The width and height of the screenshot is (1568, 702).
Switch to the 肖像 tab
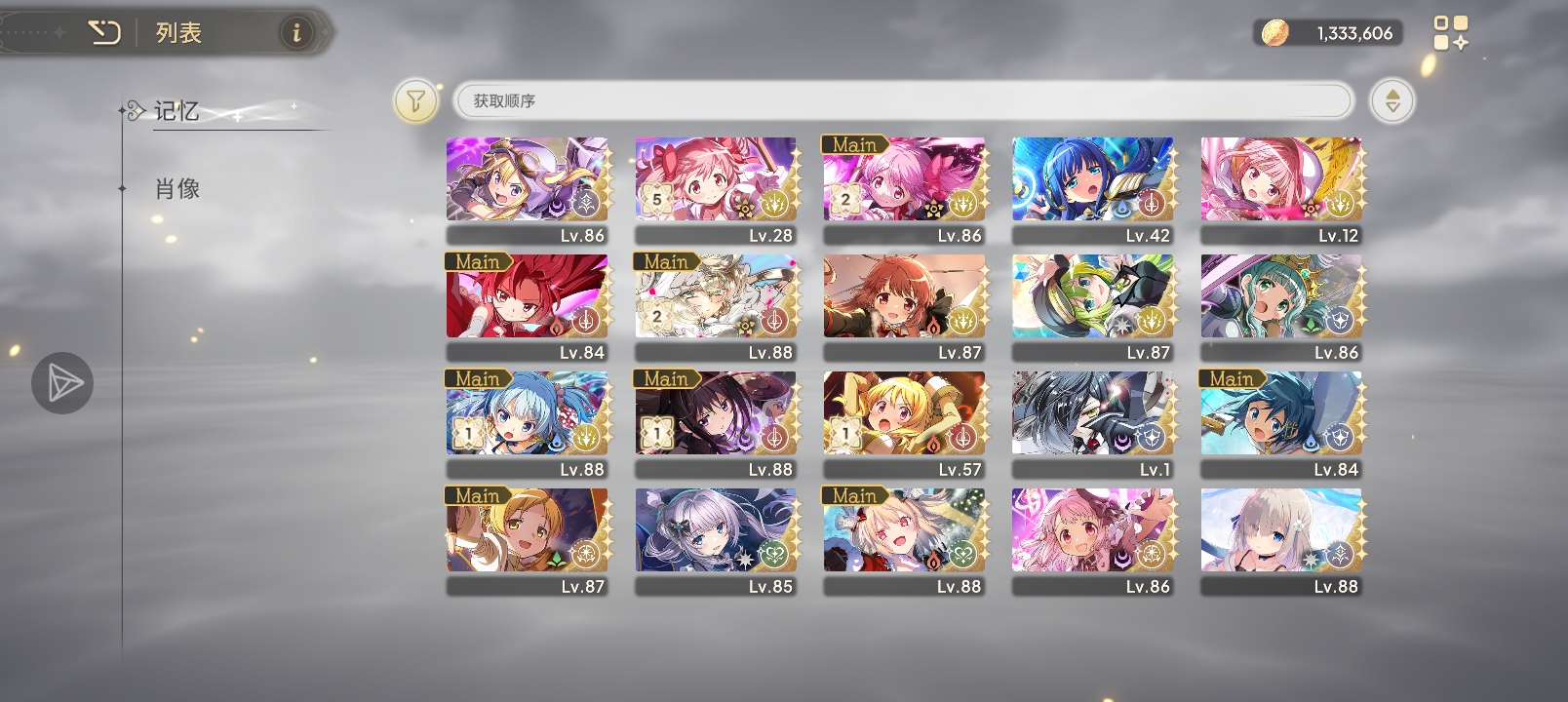pyautogui.click(x=177, y=188)
